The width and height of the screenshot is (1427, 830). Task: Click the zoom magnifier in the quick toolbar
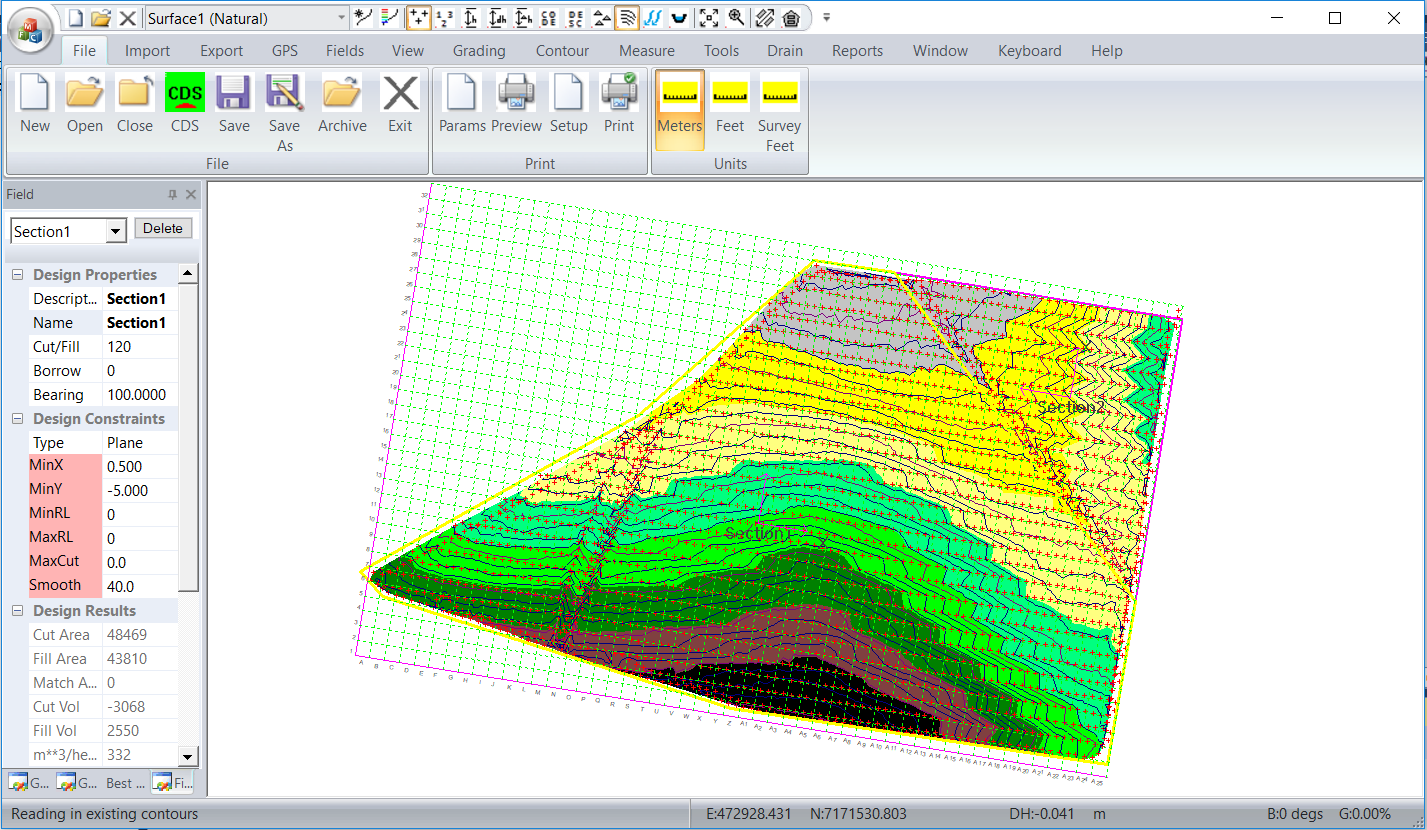pyautogui.click(x=736, y=18)
